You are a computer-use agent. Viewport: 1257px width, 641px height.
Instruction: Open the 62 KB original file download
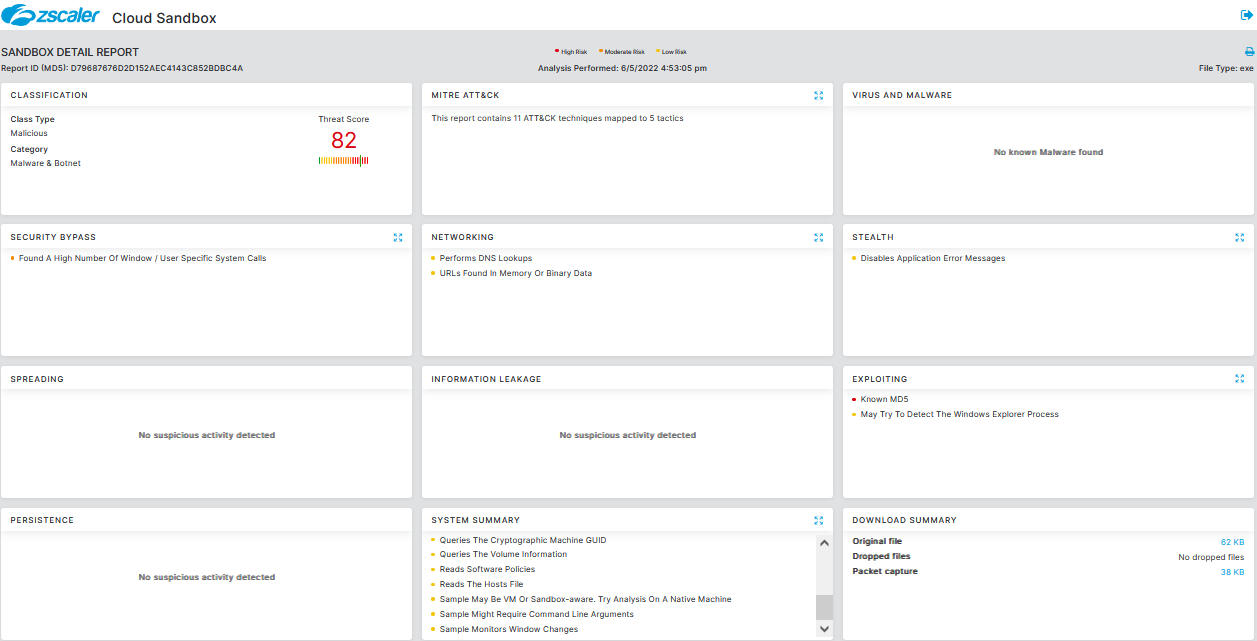tap(1232, 541)
